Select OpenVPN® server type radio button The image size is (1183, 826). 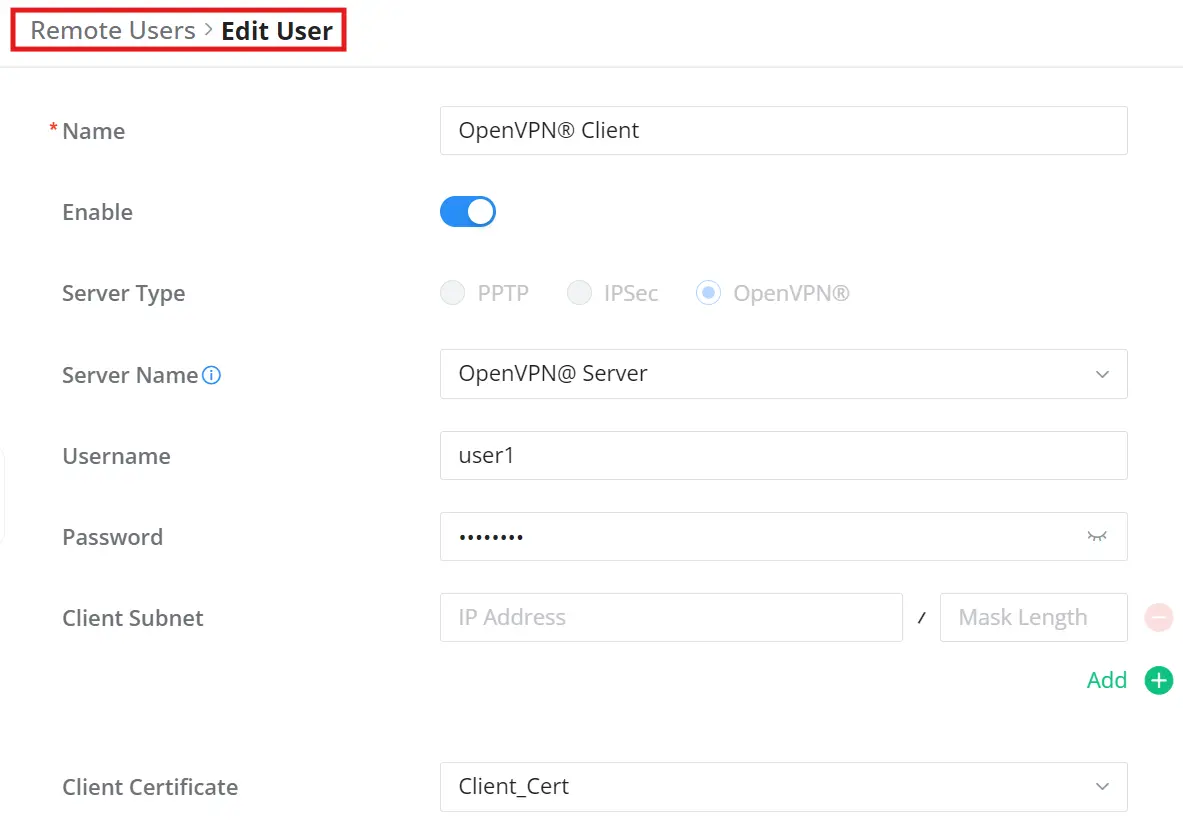tap(708, 293)
